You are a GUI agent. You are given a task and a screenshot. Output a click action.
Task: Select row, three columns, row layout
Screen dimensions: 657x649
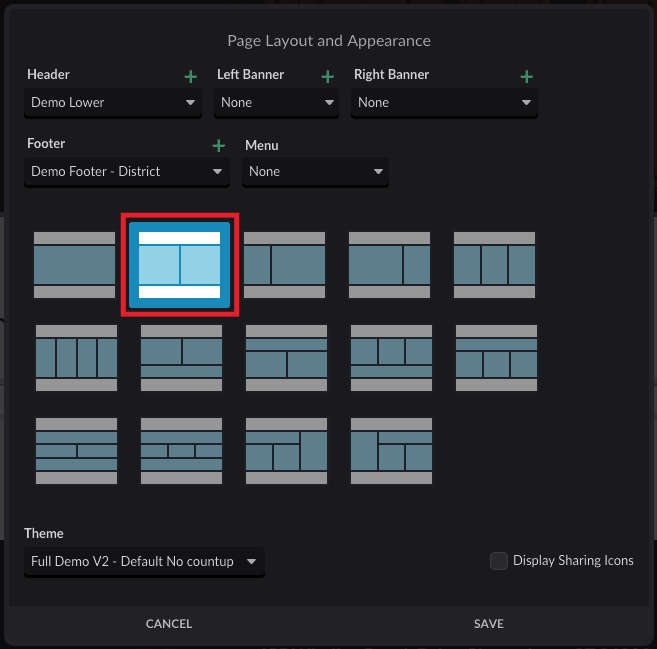point(181,451)
